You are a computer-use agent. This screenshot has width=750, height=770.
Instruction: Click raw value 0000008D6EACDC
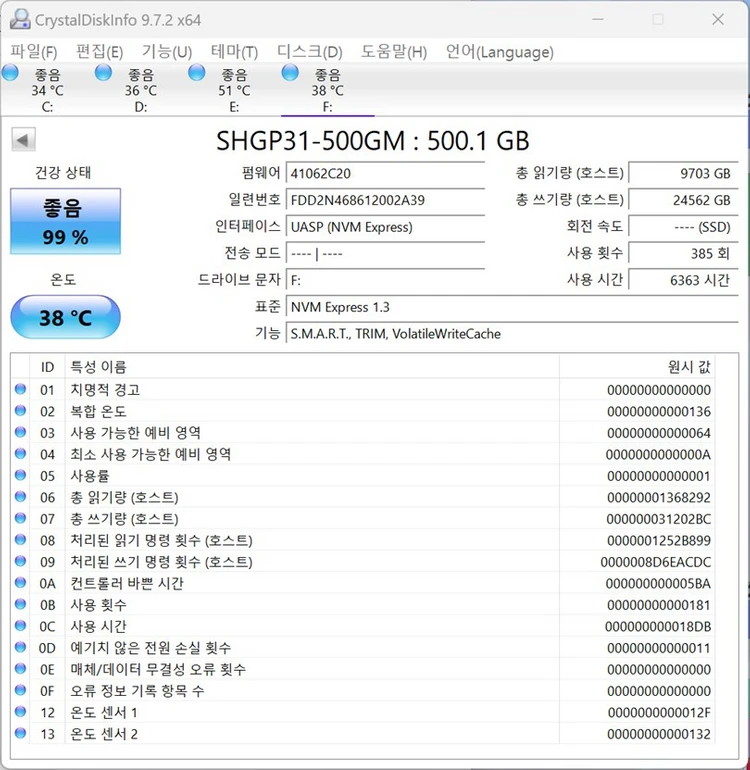[656, 562]
